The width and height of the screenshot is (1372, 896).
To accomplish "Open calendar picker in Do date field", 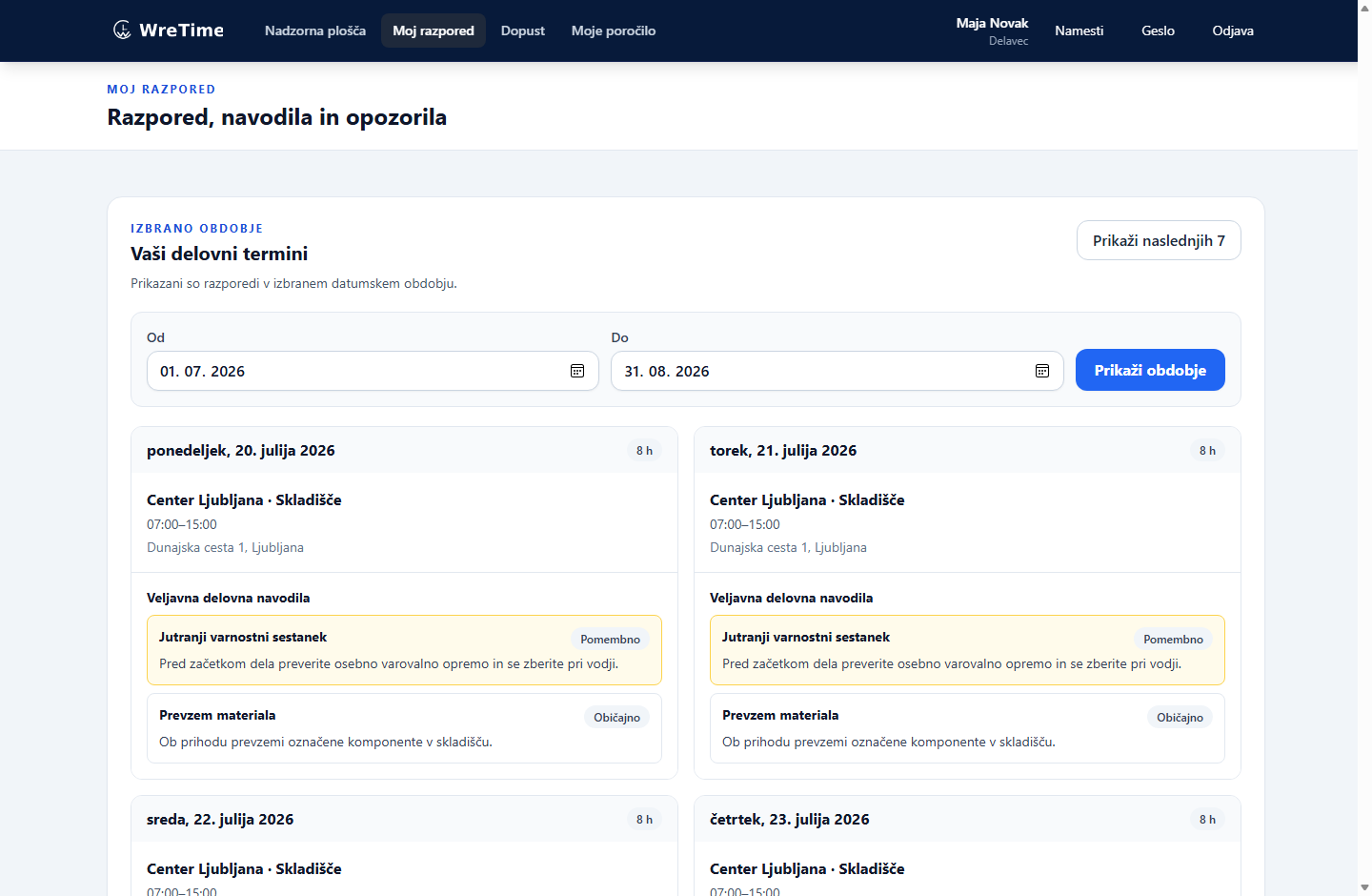I will (1042, 371).
